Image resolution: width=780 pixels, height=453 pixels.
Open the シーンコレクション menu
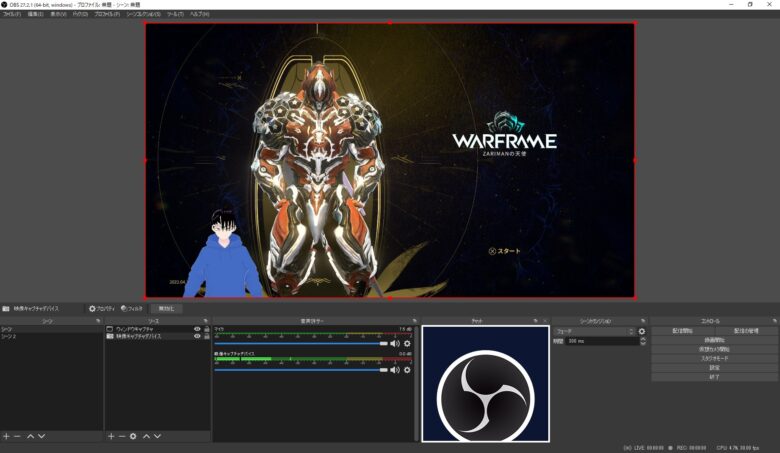pyautogui.click(x=143, y=14)
